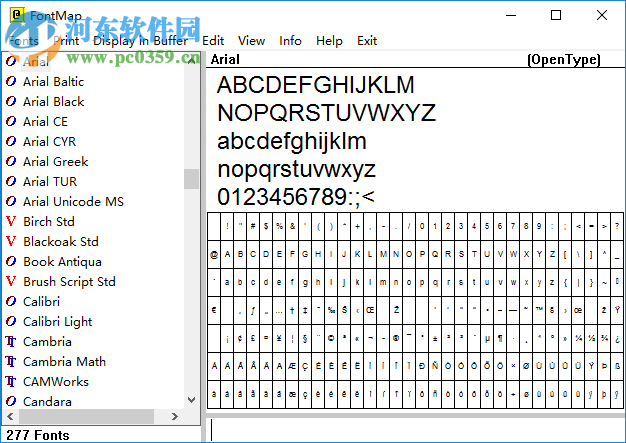Click the OpenType icon beside Arial Greek

click(11, 161)
